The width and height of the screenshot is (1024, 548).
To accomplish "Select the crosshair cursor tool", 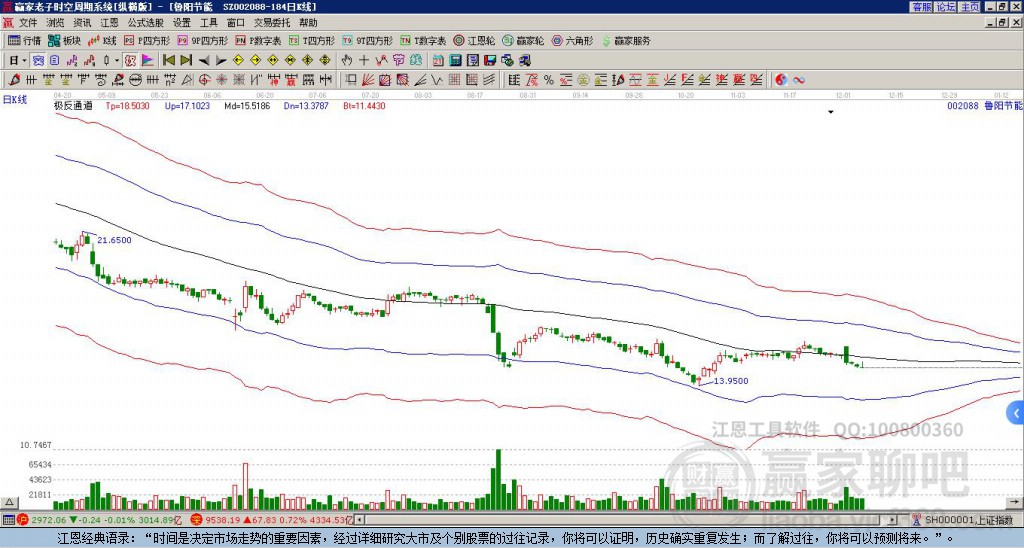I will point(364,61).
